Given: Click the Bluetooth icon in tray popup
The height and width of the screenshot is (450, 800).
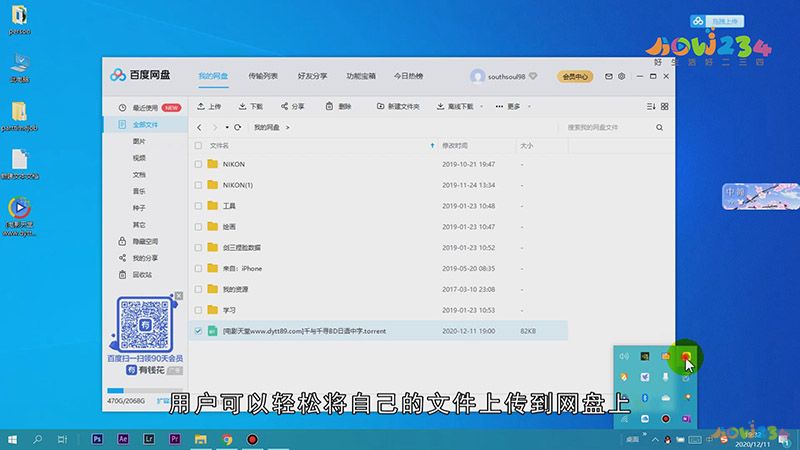Looking at the screenshot, I should coord(645,397).
